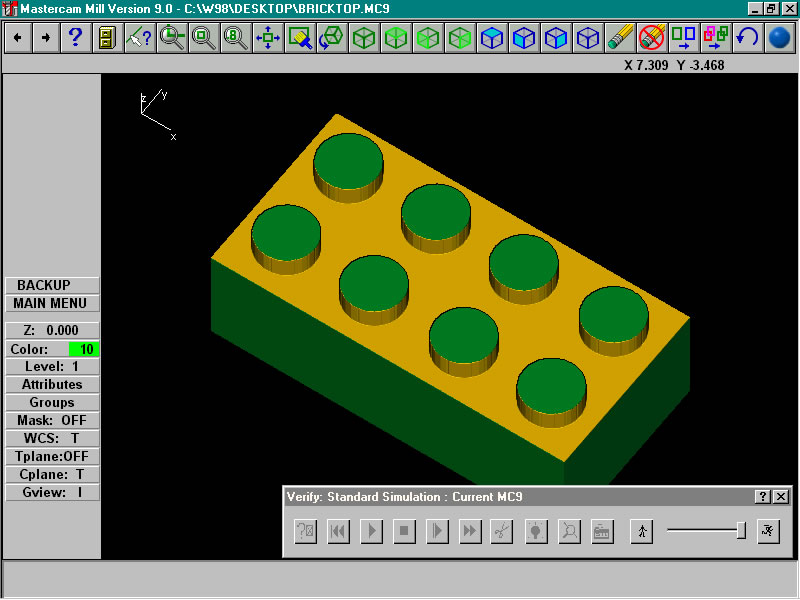Change the Gview: I setting
Screen dimensions: 800x600
coord(52,492)
